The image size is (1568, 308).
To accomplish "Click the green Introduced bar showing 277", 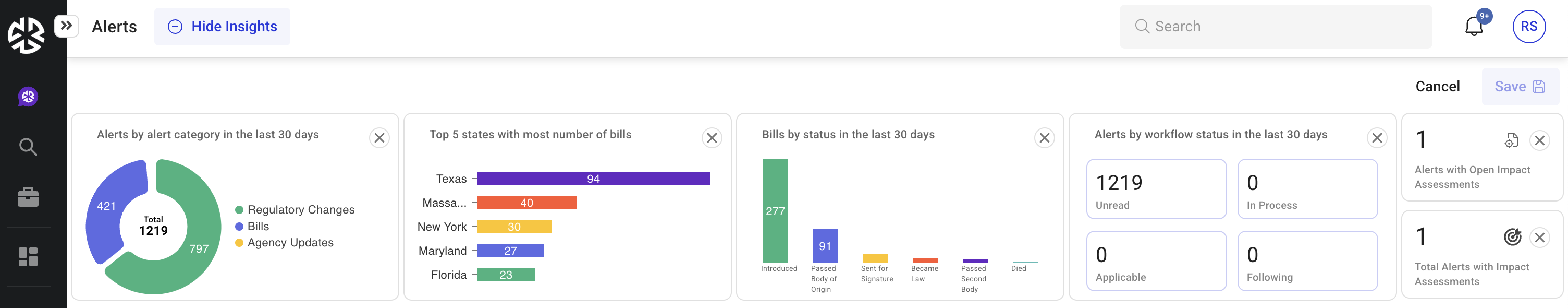I will [775, 211].
